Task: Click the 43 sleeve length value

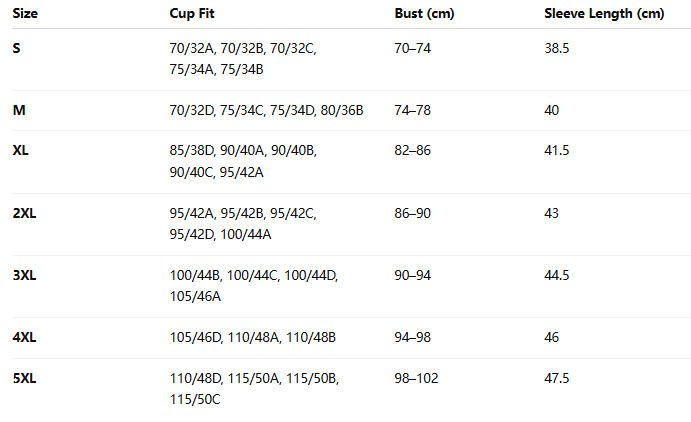Action: pyautogui.click(x=552, y=213)
